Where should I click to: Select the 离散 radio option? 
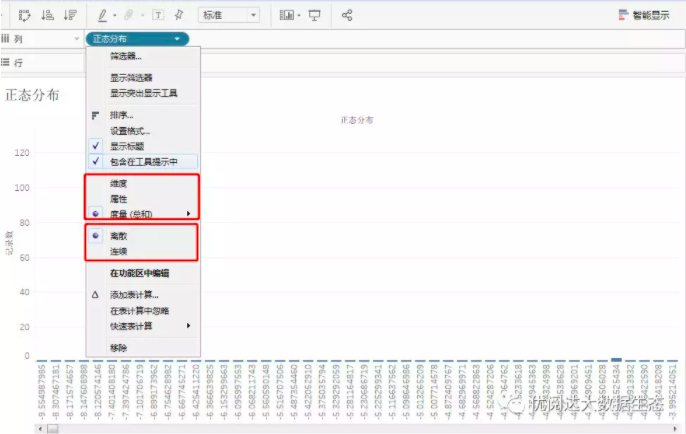pyautogui.click(x=118, y=236)
